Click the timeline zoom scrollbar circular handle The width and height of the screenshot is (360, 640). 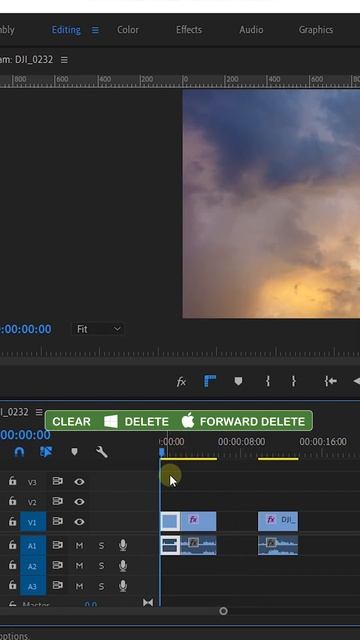(223, 611)
